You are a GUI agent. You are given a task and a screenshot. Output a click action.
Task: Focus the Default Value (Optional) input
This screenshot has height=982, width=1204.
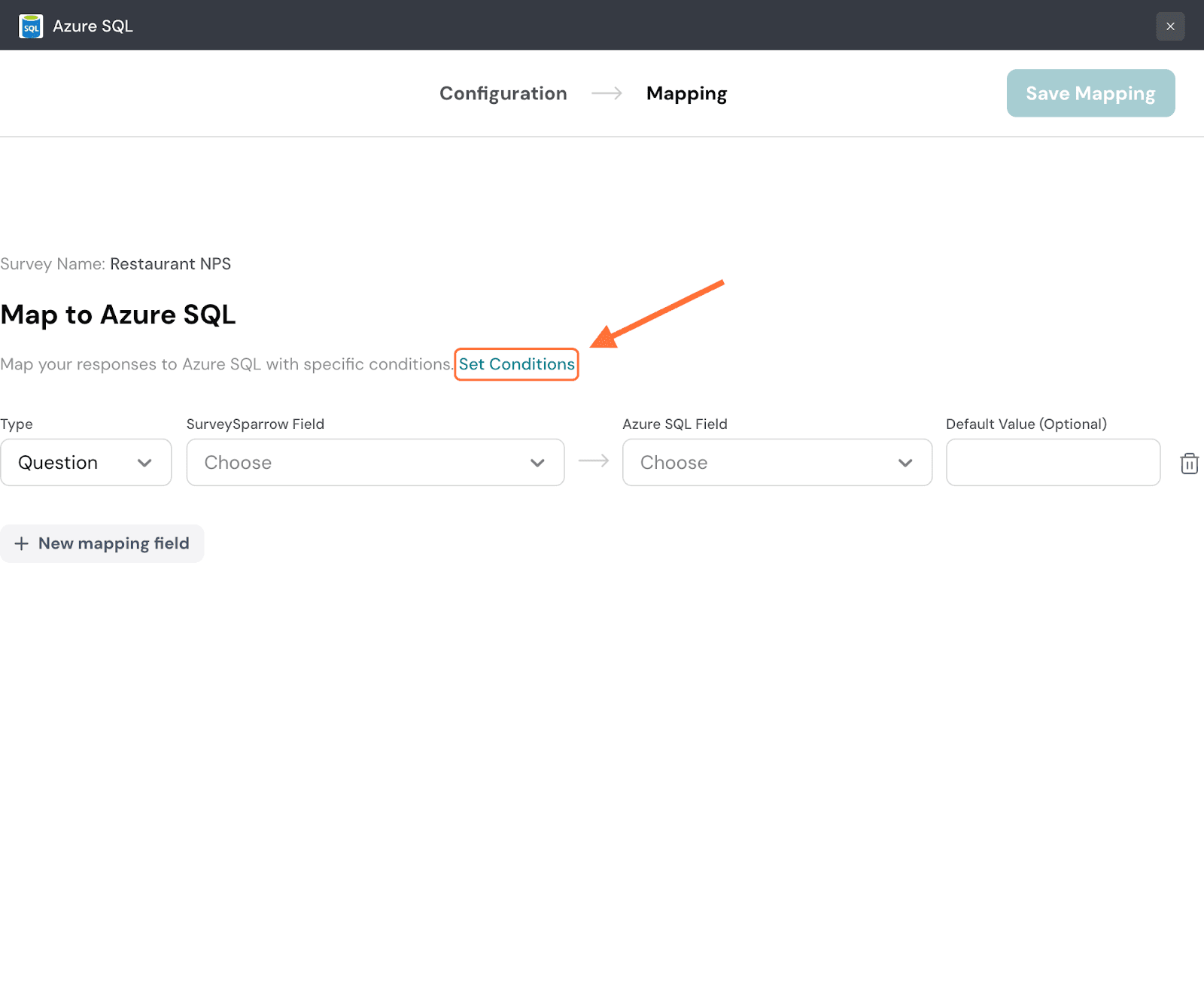pyautogui.click(x=1052, y=463)
